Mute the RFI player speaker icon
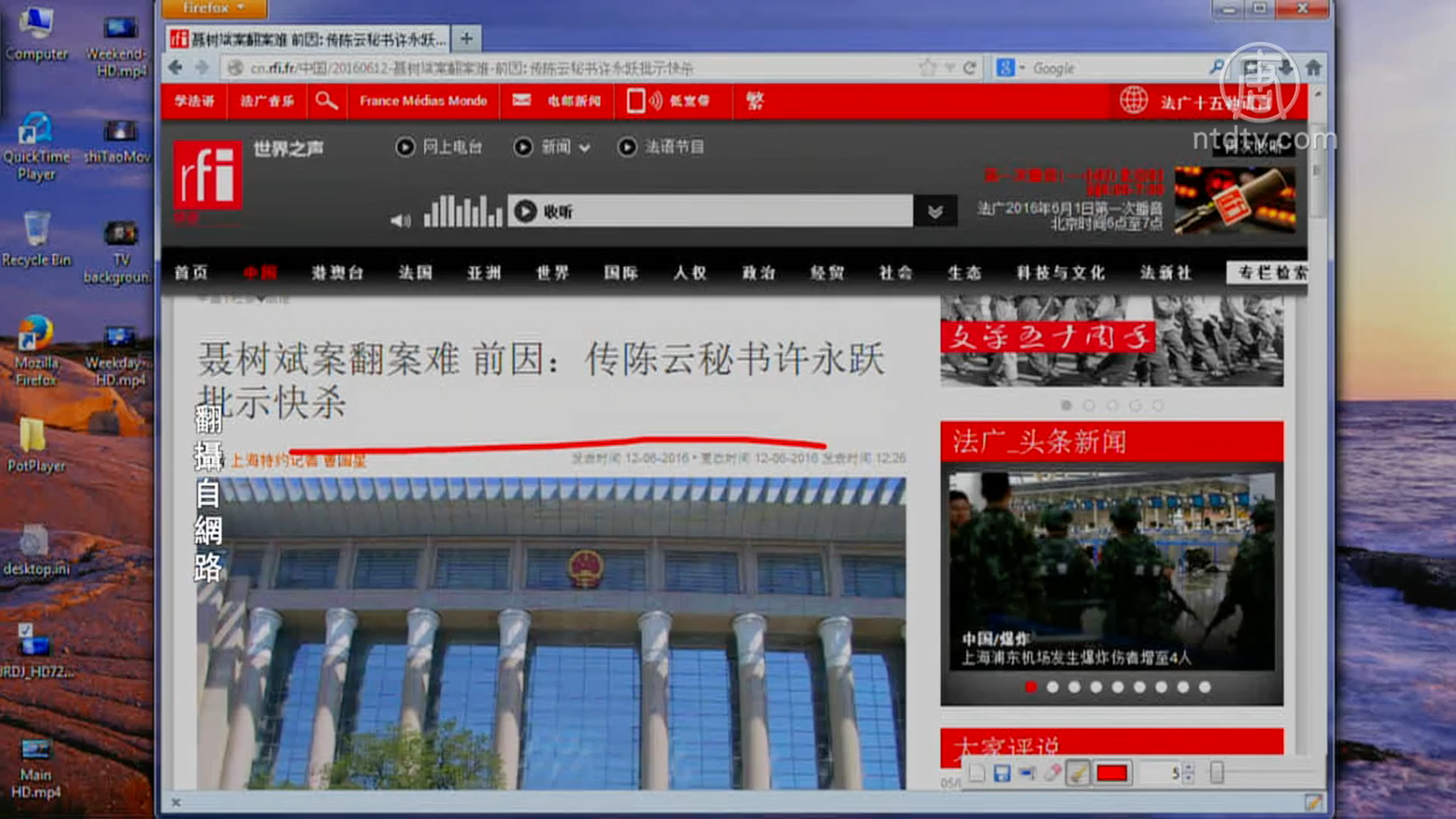The height and width of the screenshot is (819, 1456). click(399, 220)
